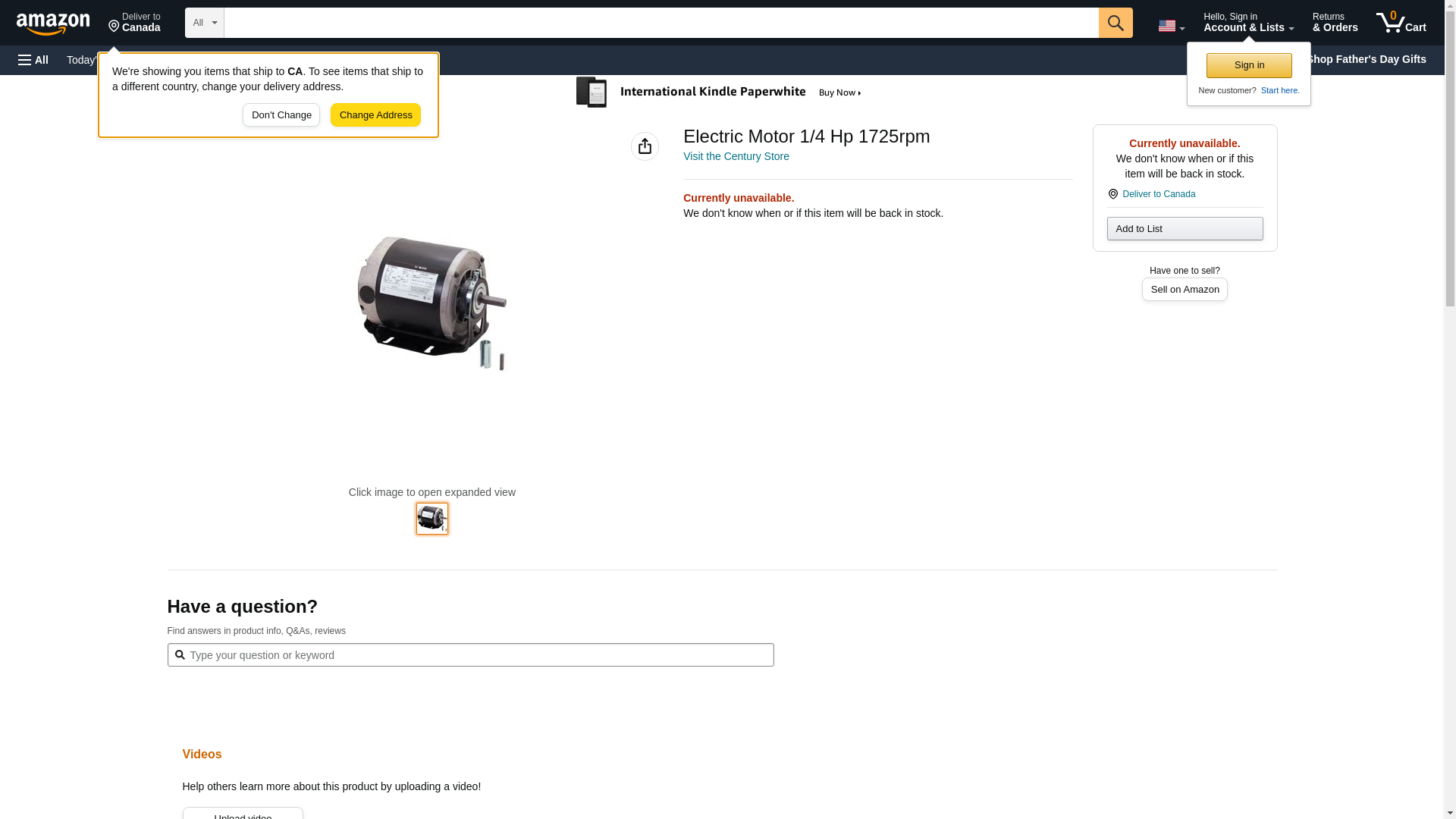This screenshot has height=819, width=1456.
Task: Click the US flag language selector
Action: [x=1171, y=26]
